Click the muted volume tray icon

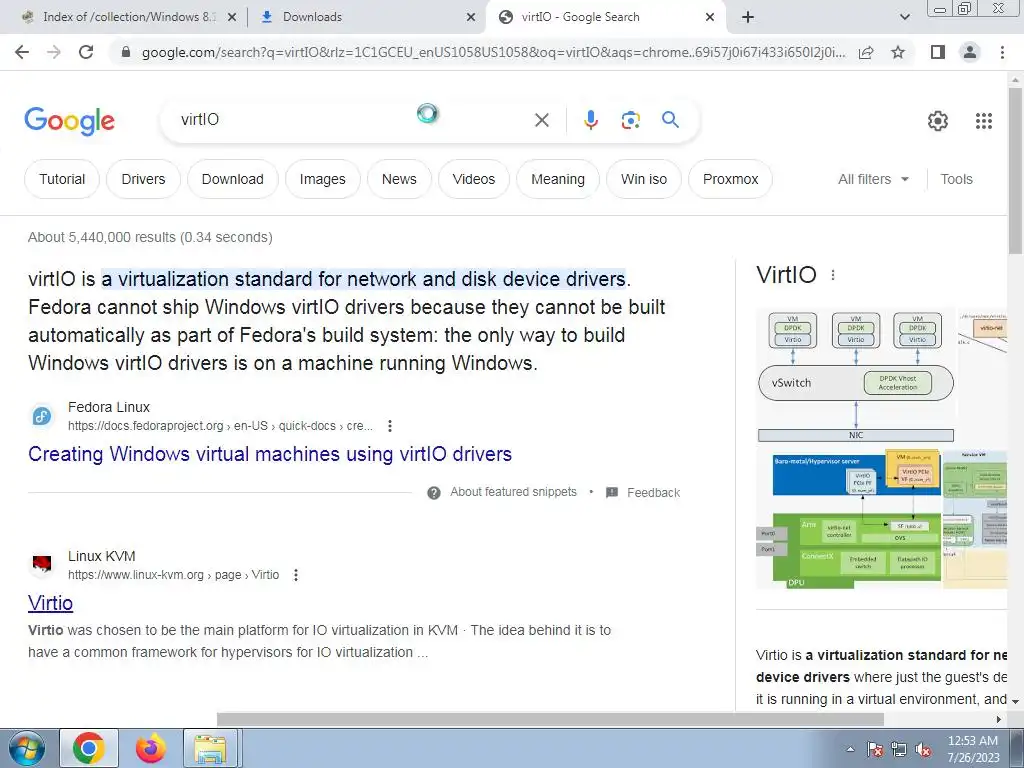click(x=923, y=749)
